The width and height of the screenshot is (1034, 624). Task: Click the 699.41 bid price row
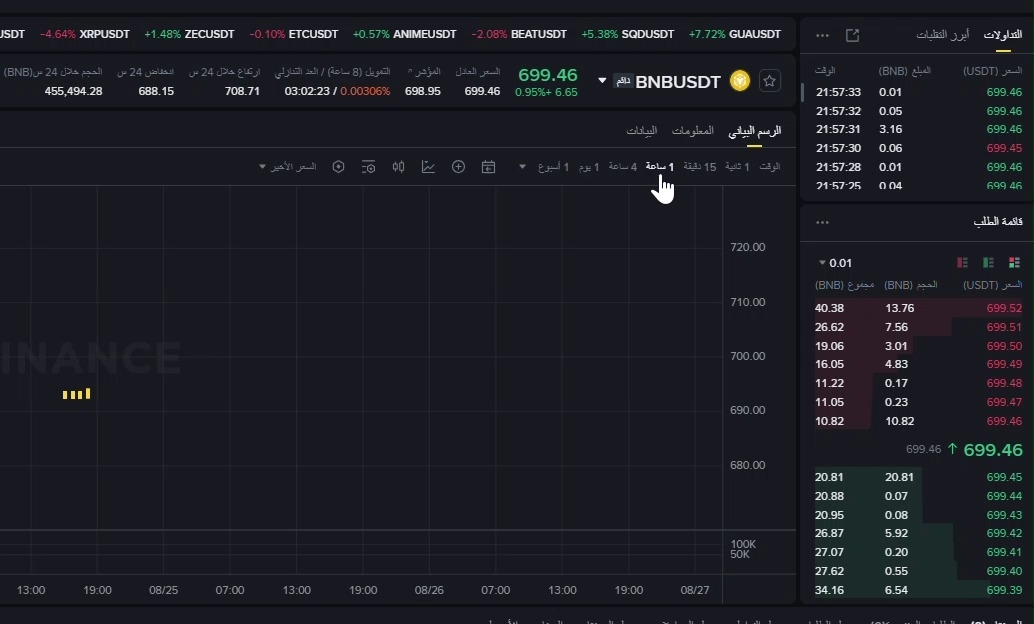[x=918, y=552]
